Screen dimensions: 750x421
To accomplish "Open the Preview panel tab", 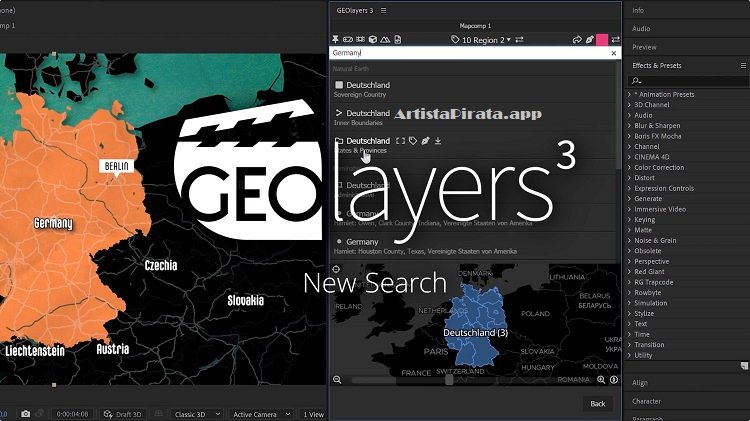I will (x=644, y=47).
